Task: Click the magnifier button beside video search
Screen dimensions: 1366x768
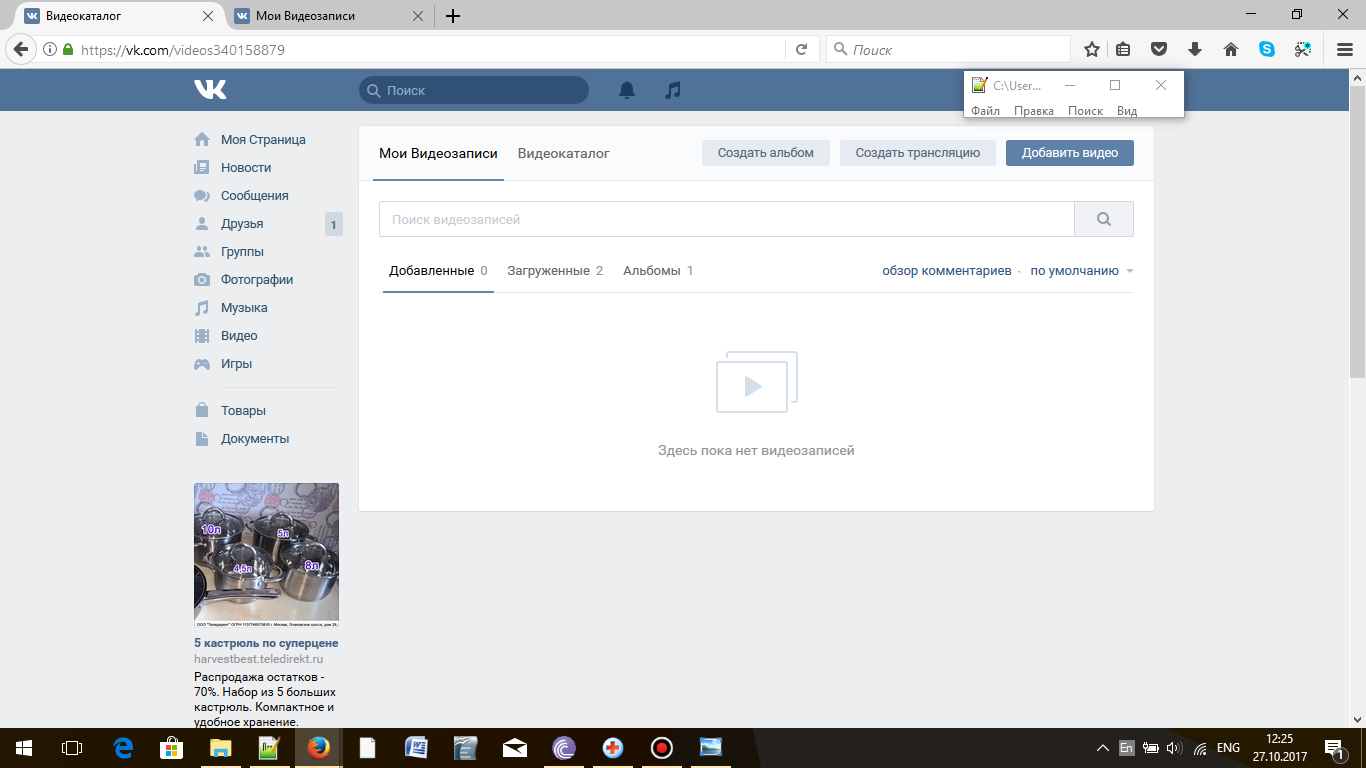Action: point(1104,219)
